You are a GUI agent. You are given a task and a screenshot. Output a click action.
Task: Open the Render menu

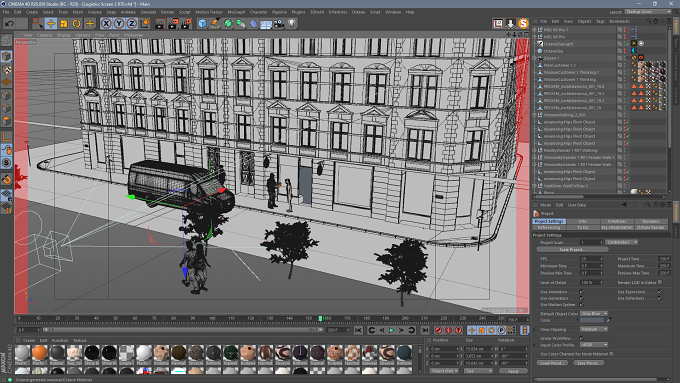167,12
